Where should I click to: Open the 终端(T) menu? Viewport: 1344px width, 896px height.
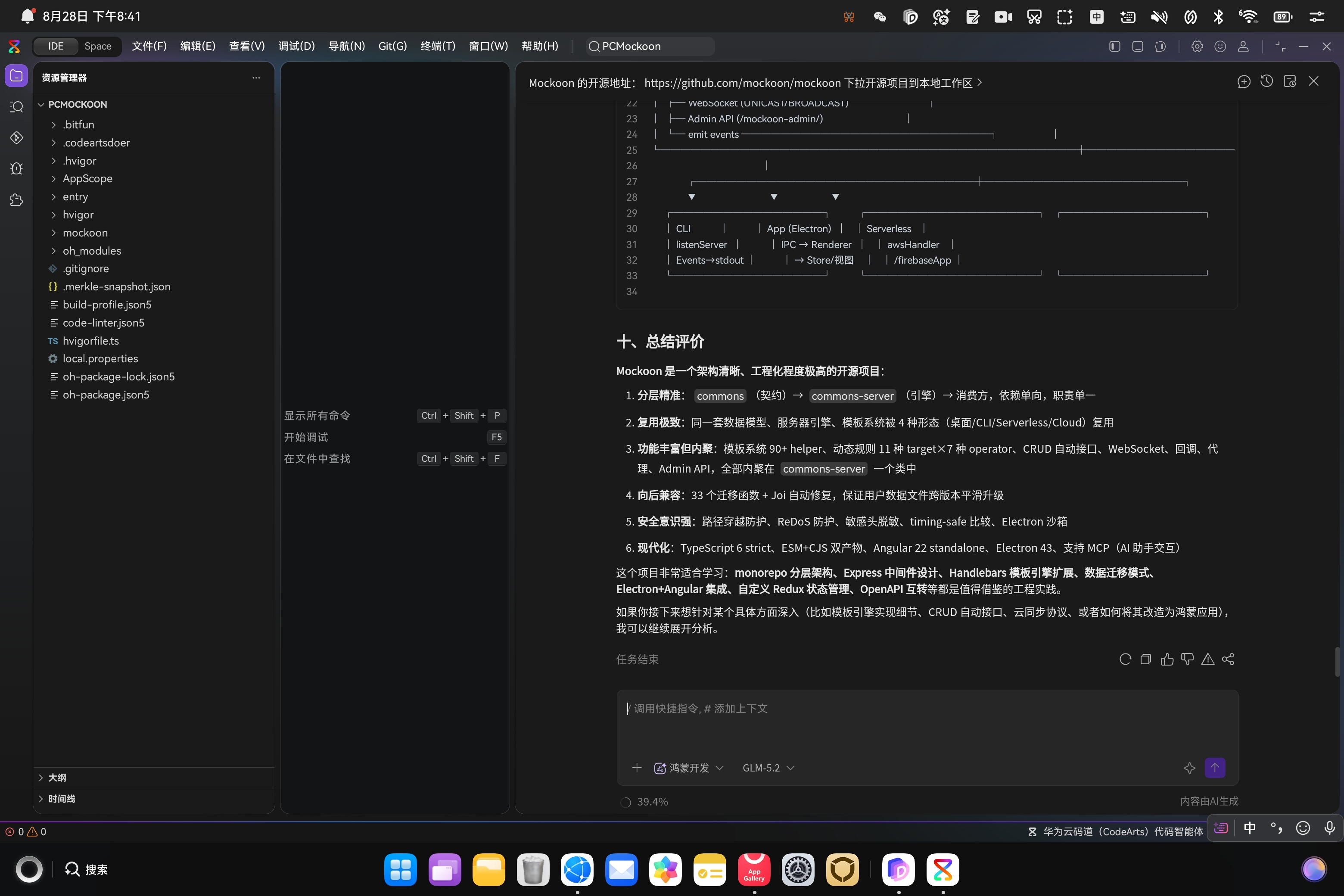click(x=438, y=46)
